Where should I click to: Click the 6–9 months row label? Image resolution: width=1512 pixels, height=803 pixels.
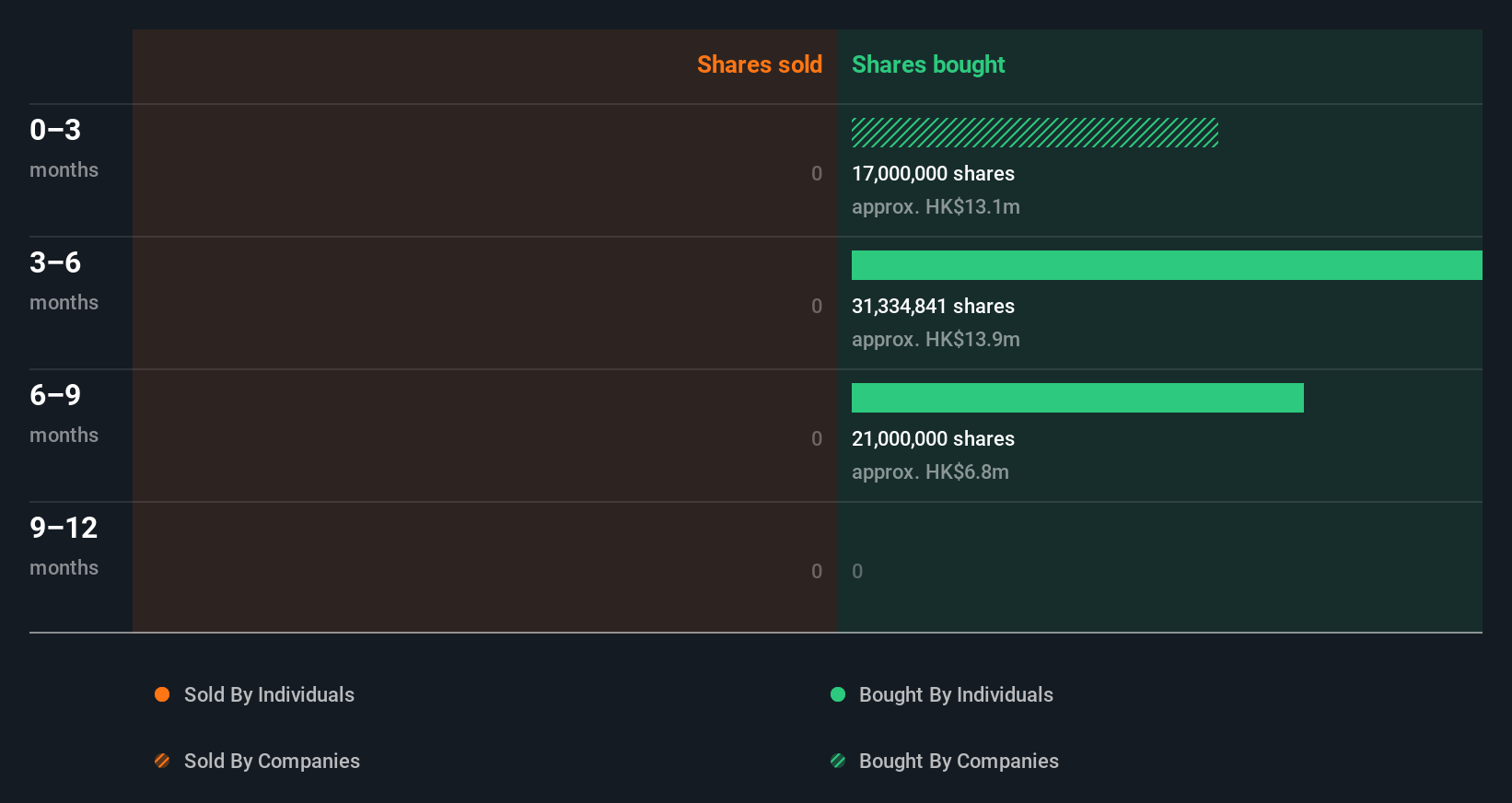click(64, 413)
